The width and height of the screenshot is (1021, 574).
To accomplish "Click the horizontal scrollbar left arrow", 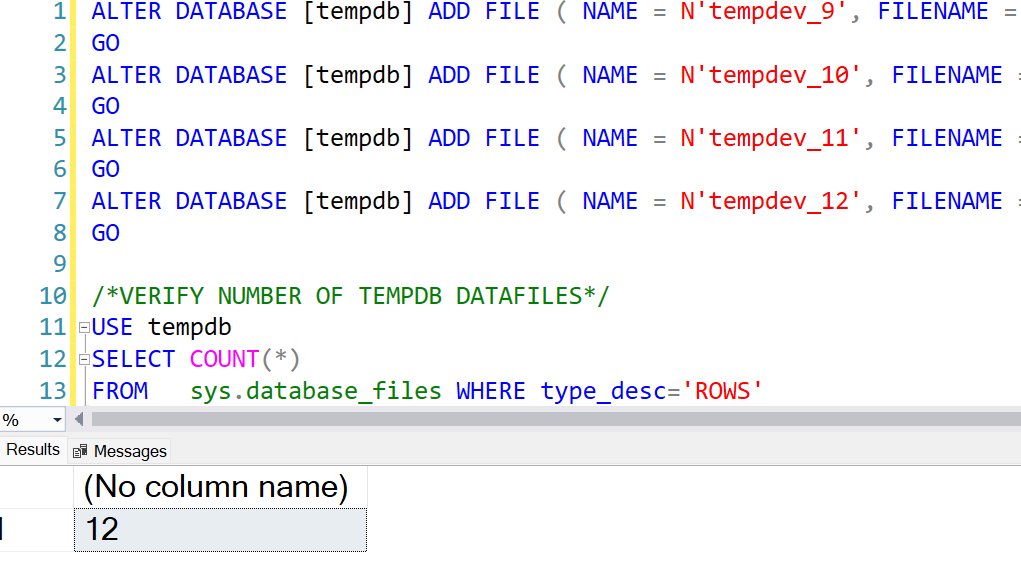I will (79, 419).
